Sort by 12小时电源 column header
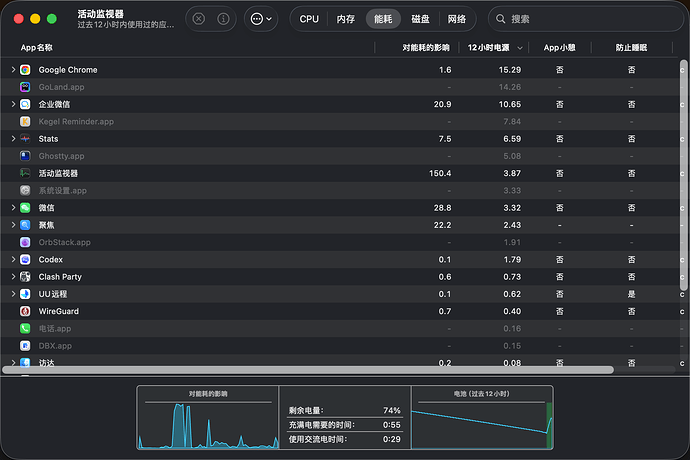This screenshot has width=690, height=460. 488,48
